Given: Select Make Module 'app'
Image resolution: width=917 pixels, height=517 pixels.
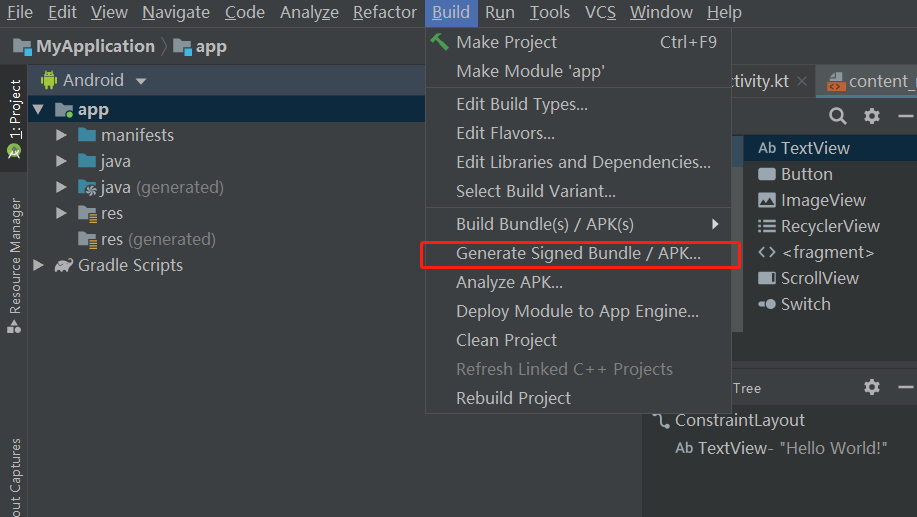Looking at the screenshot, I should click(x=578, y=71).
